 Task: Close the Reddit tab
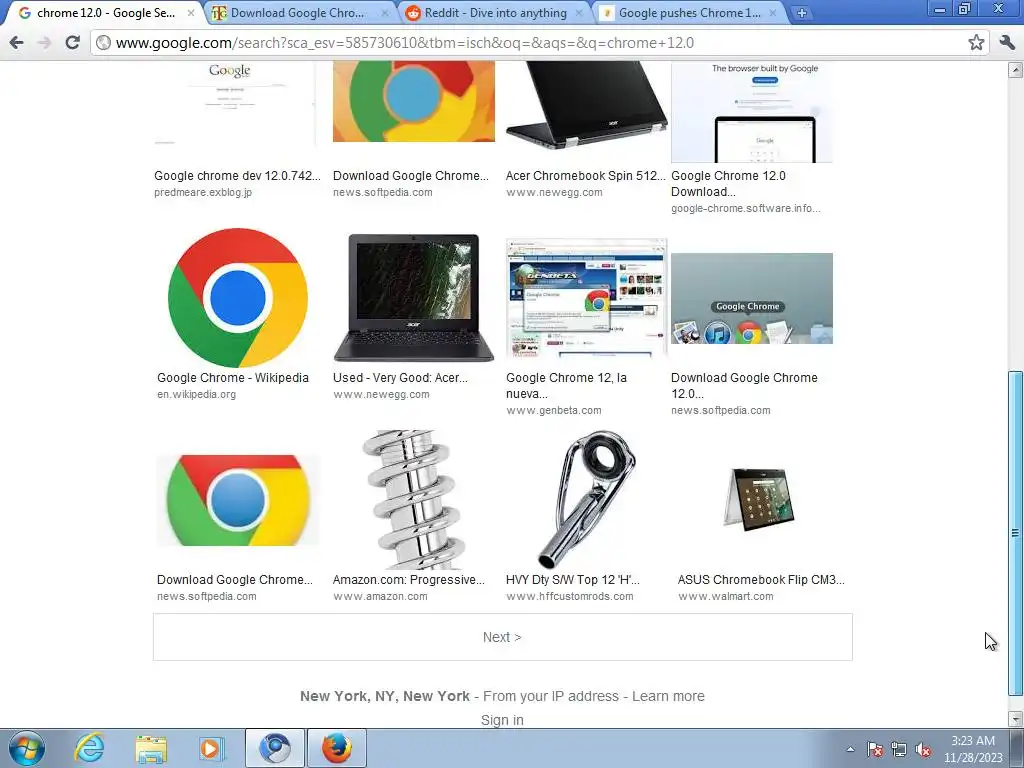(579, 13)
